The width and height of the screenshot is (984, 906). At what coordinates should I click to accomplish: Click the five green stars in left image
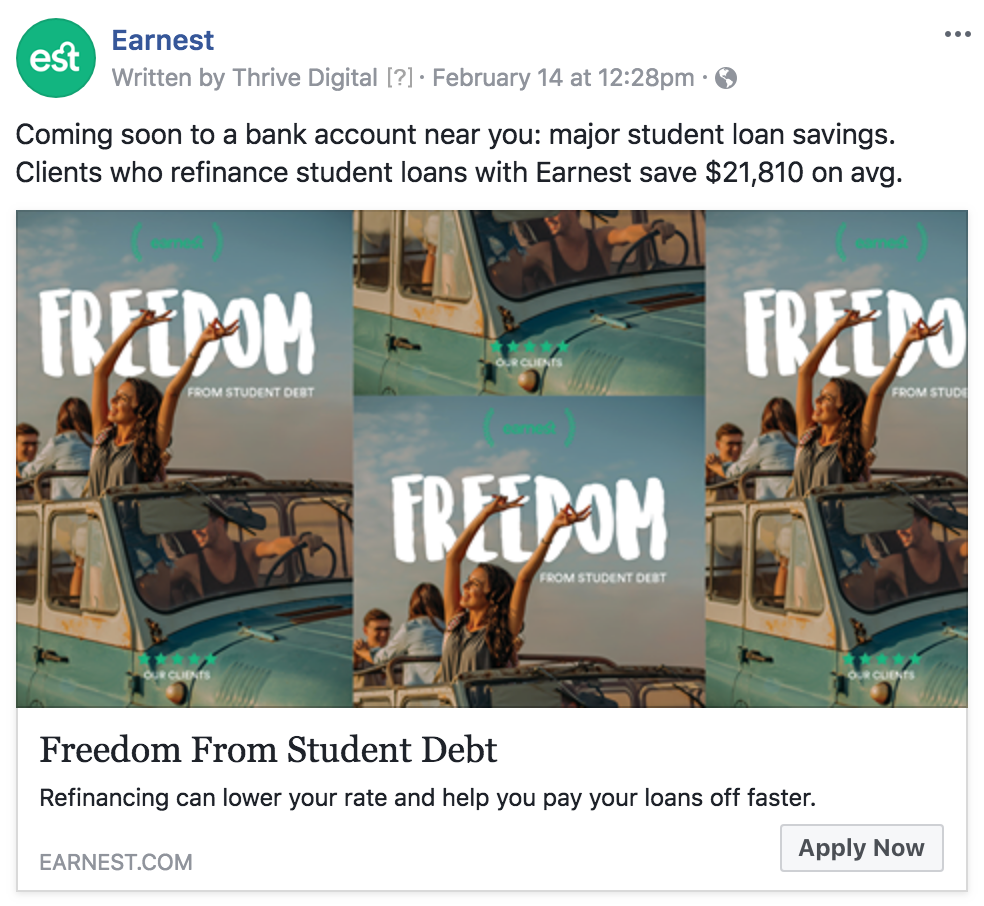coord(176,660)
